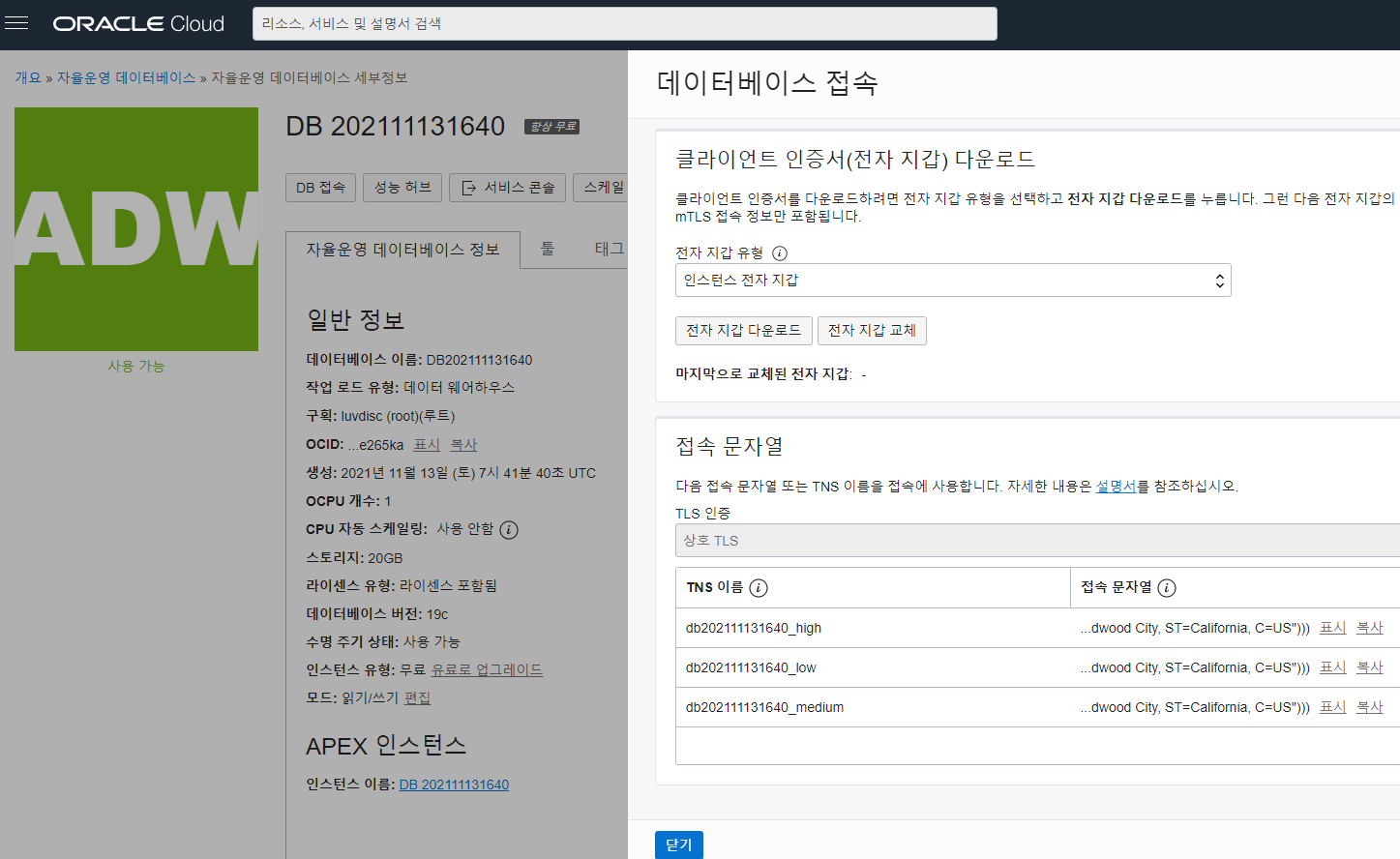
Task: Click the 항상 무료 badge
Action: pos(552,127)
